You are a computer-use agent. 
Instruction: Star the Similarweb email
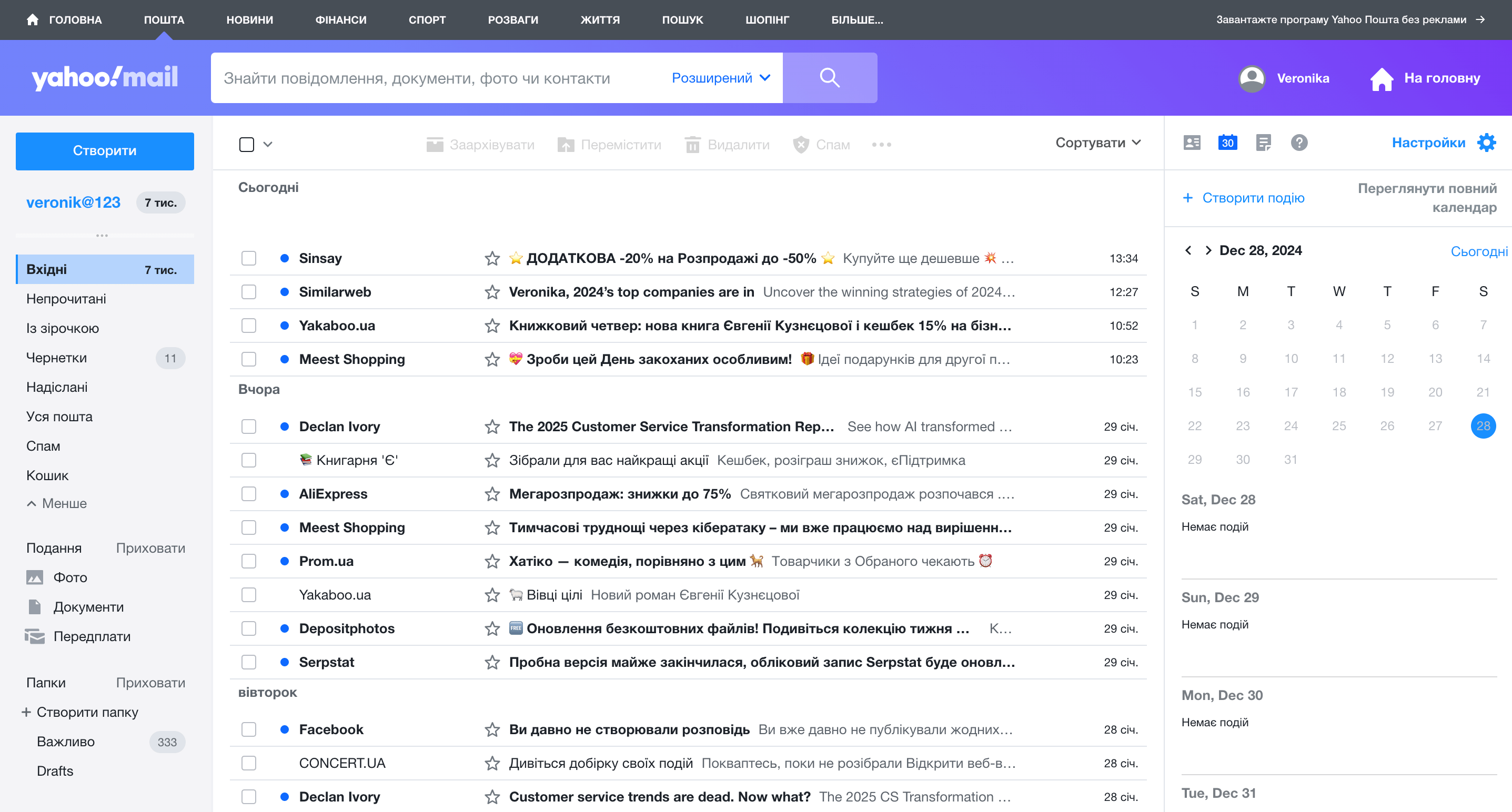[x=492, y=291]
